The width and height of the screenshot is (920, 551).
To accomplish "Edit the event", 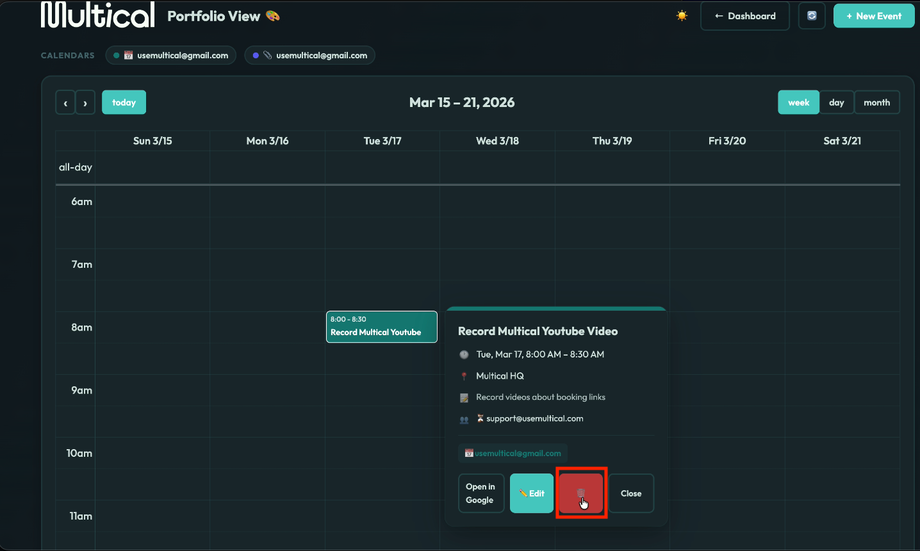I will pyautogui.click(x=532, y=493).
